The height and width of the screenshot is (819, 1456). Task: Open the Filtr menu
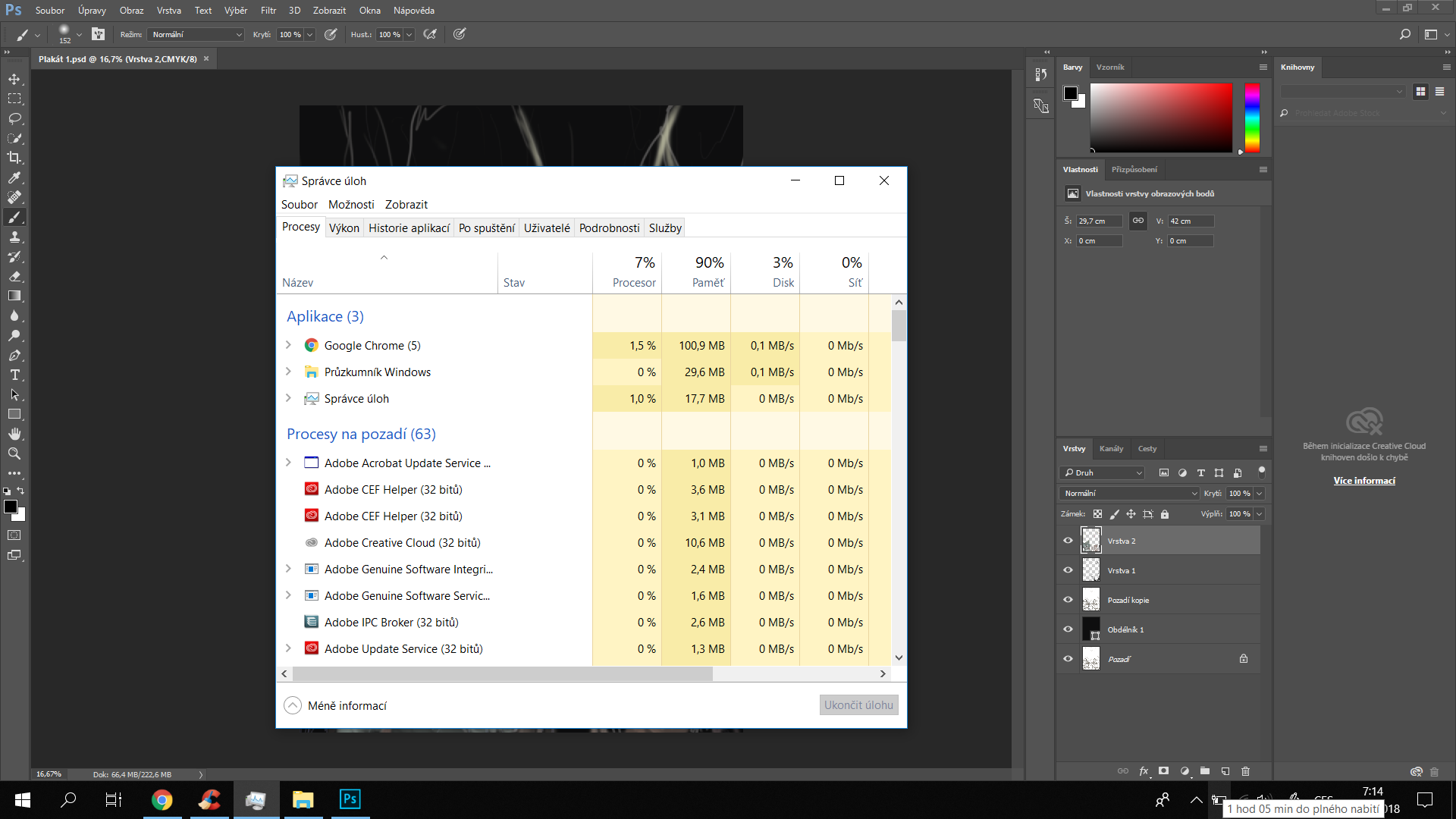coord(268,10)
